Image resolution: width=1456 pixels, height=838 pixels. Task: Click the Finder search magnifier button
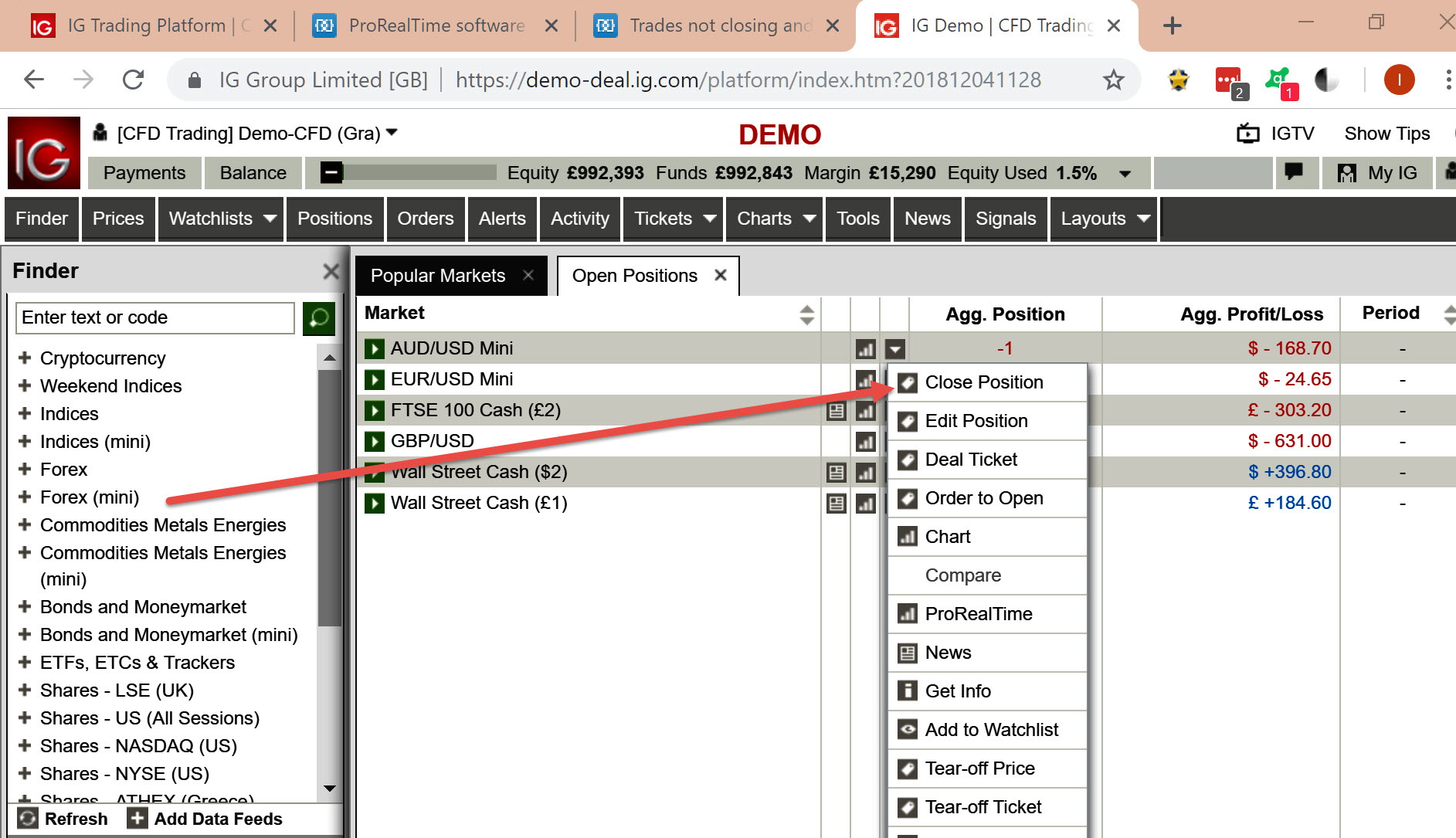[x=318, y=317]
